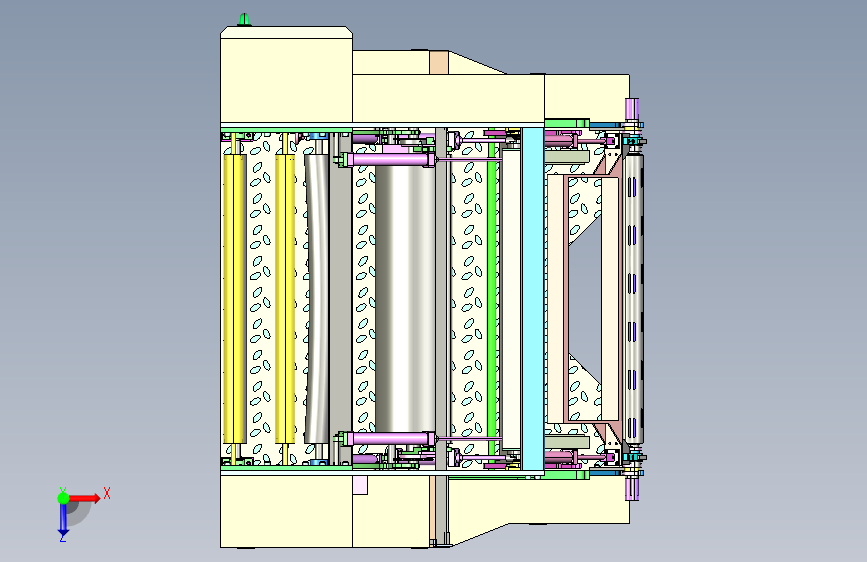Select the tan block on the top cover
Image resolution: width=867 pixels, height=562 pixels.
pyautogui.click(x=438, y=62)
